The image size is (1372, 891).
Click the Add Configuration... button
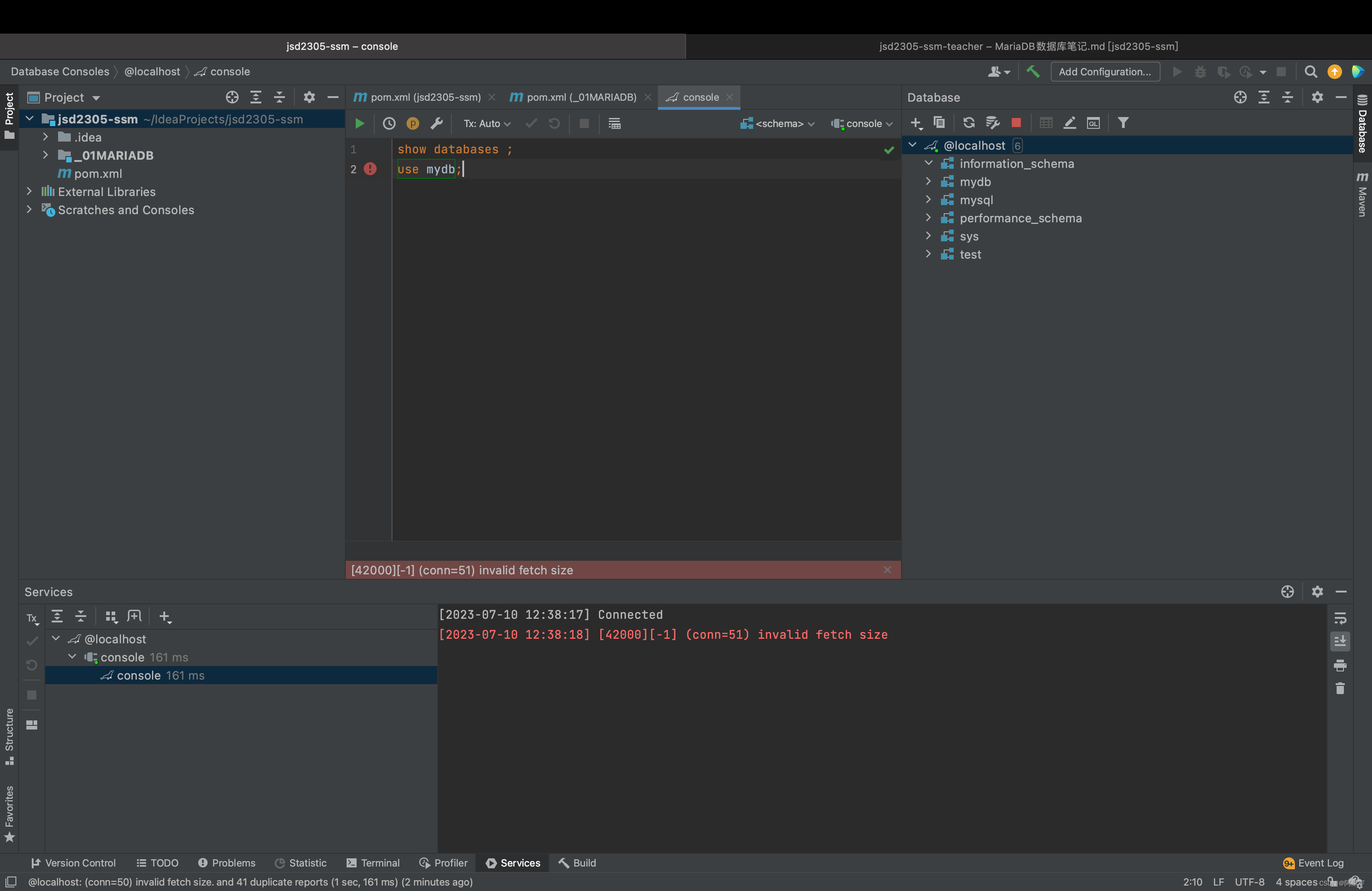[1104, 72]
